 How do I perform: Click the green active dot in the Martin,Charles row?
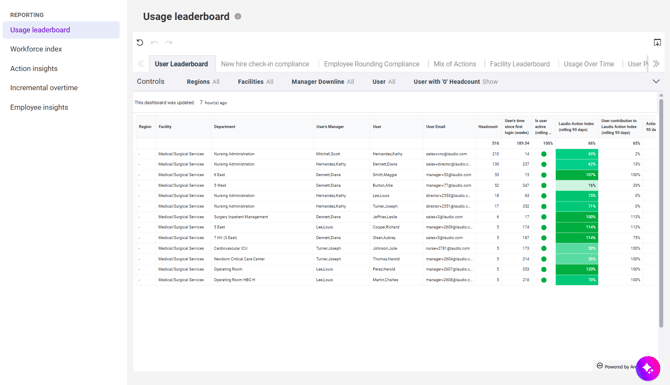click(544, 280)
